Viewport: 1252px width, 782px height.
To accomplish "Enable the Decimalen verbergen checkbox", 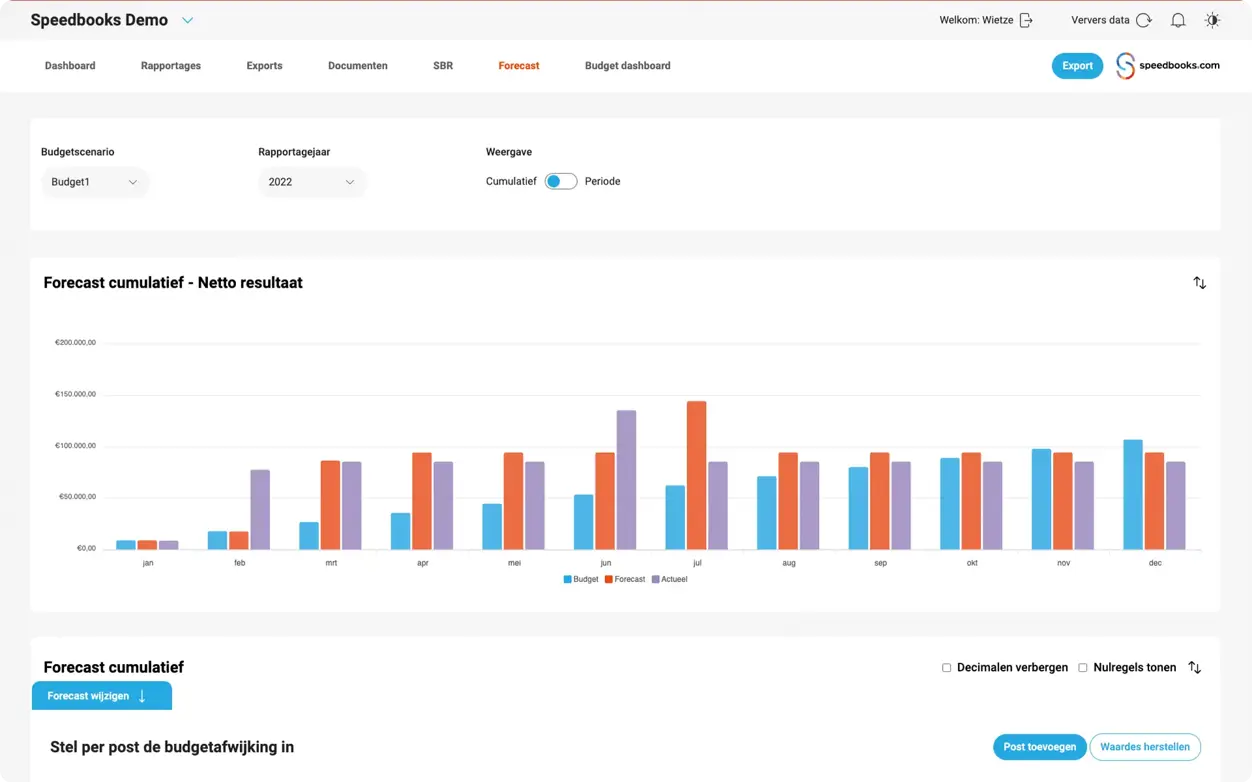I will [x=947, y=668].
